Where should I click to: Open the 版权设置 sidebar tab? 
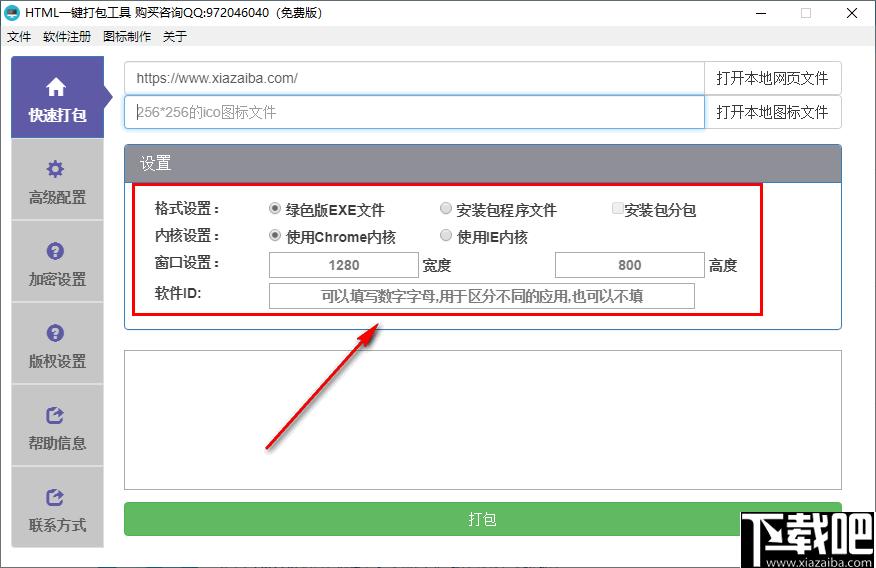(x=58, y=344)
